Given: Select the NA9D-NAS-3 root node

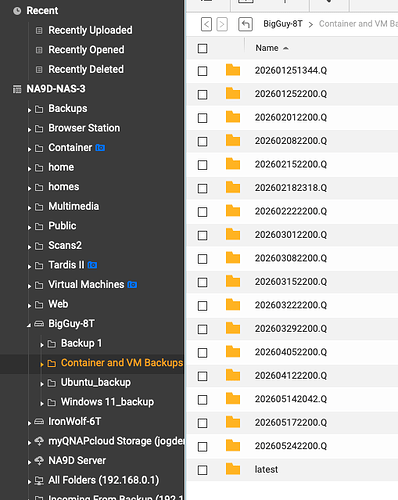Looking at the screenshot, I should (56, 89).
